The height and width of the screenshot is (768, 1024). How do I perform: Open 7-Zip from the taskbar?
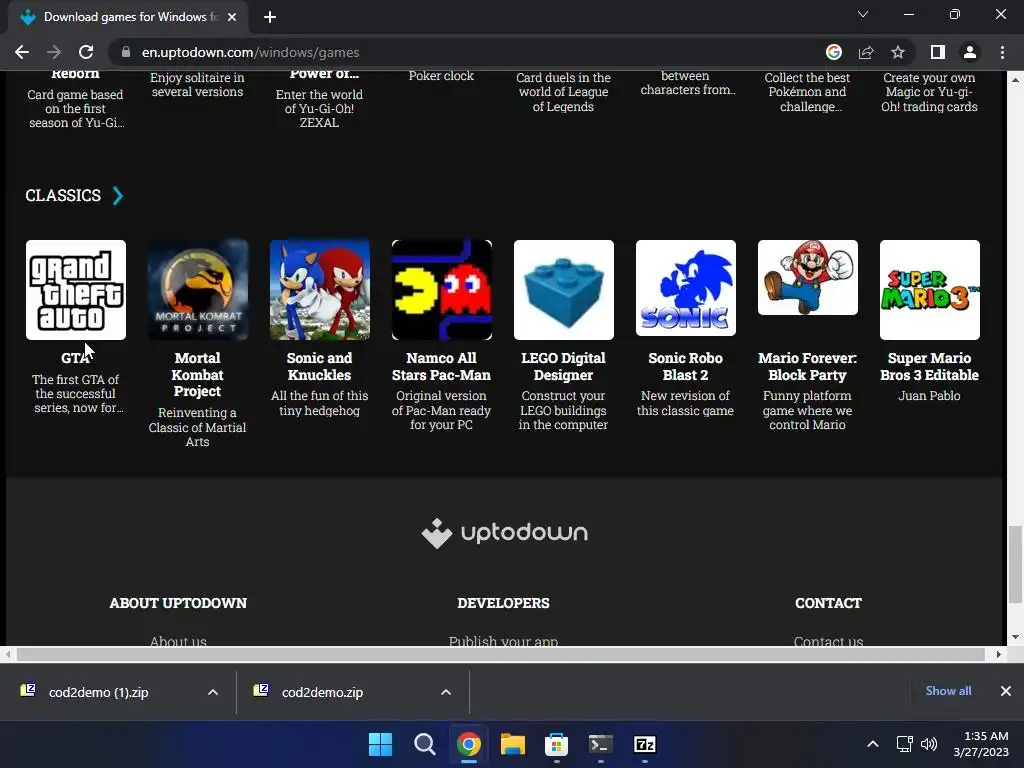645,744
